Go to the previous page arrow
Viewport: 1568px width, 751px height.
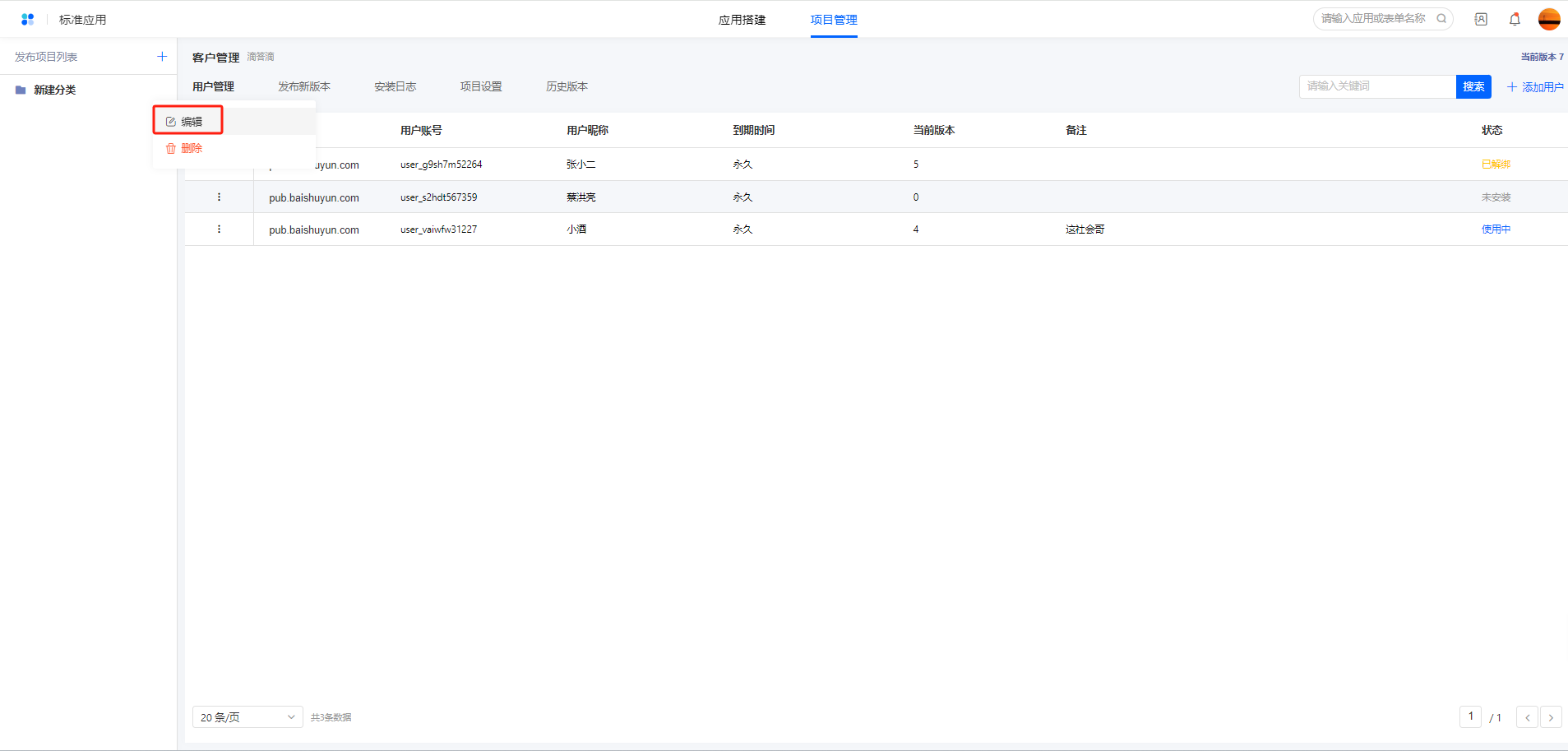(x=1527, y=717)
